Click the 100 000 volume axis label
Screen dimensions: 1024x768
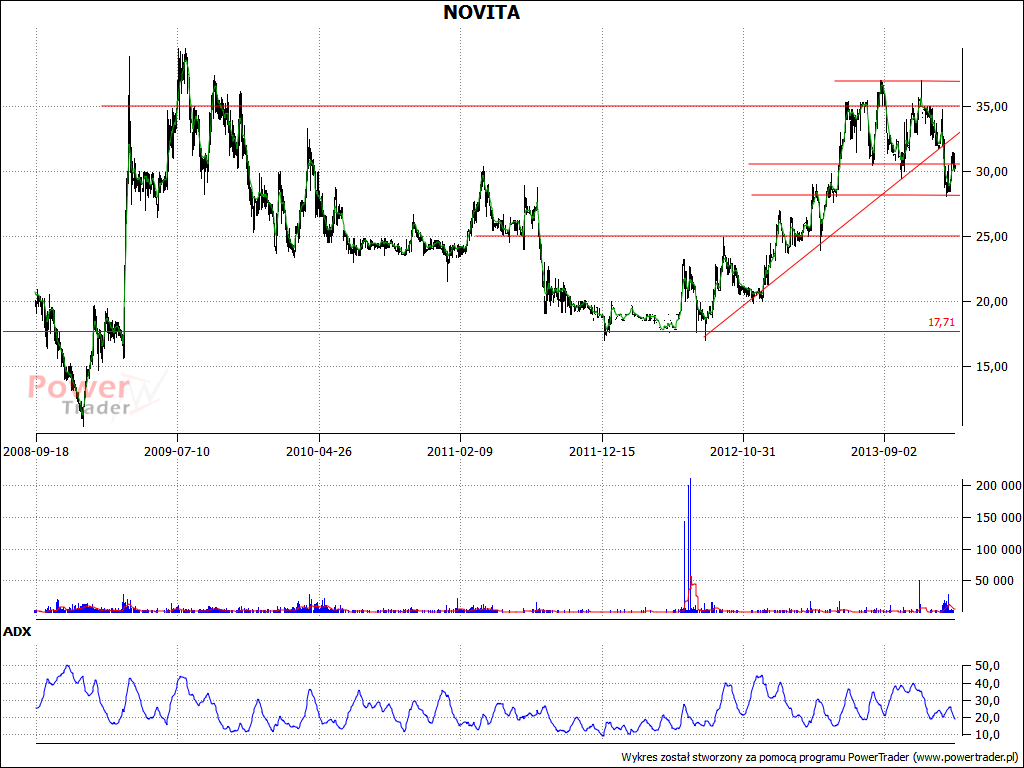point(999,550)
